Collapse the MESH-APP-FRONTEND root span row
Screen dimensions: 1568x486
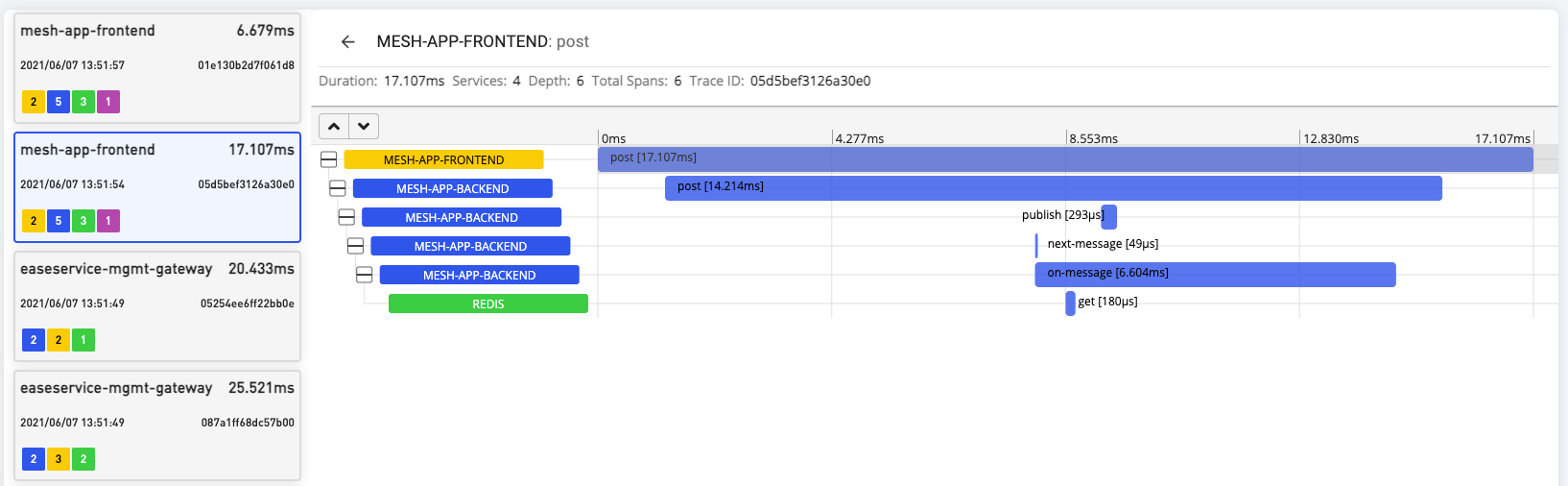(x=329, y=159)
